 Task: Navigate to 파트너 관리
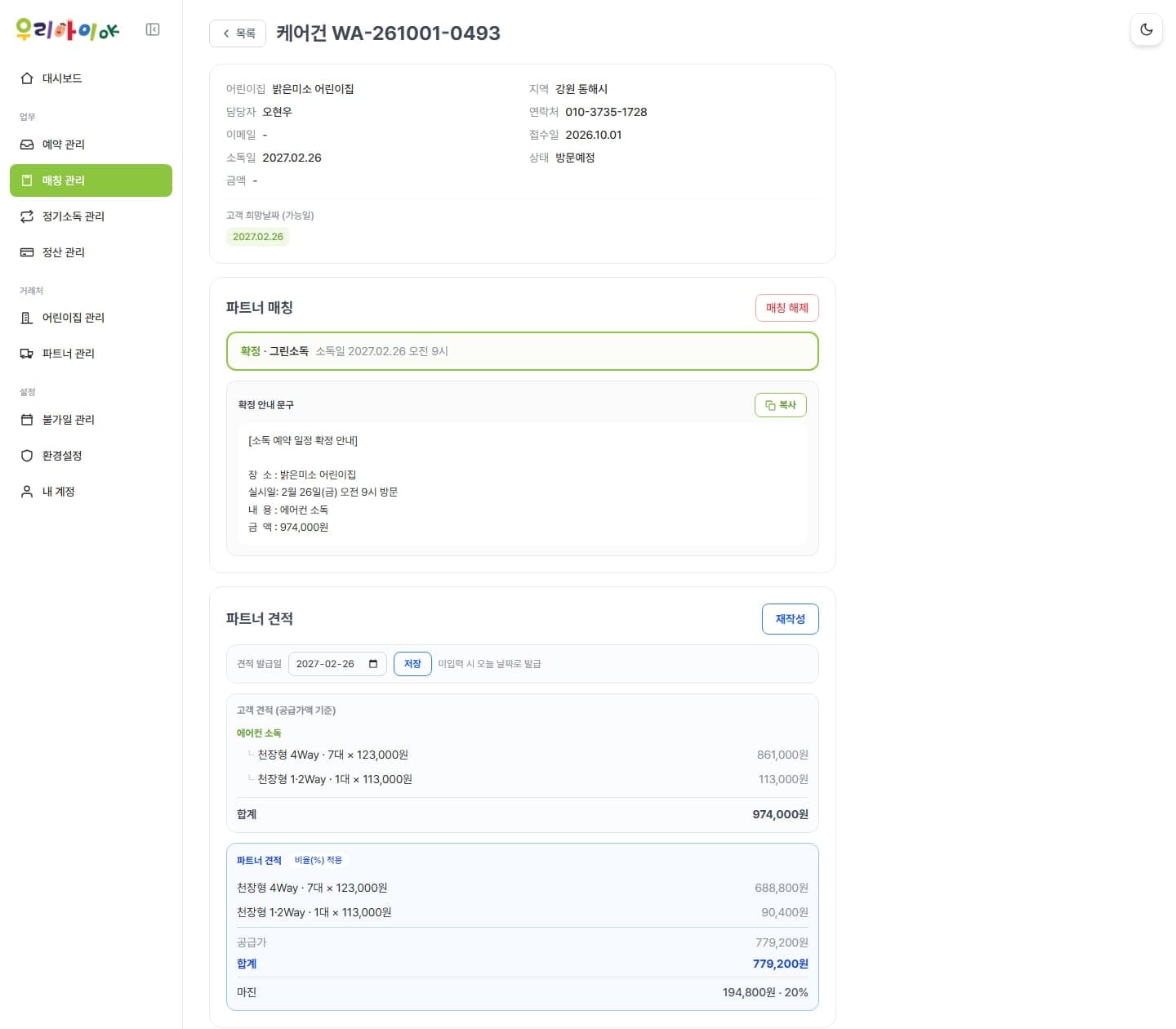(x=91, y=354)
